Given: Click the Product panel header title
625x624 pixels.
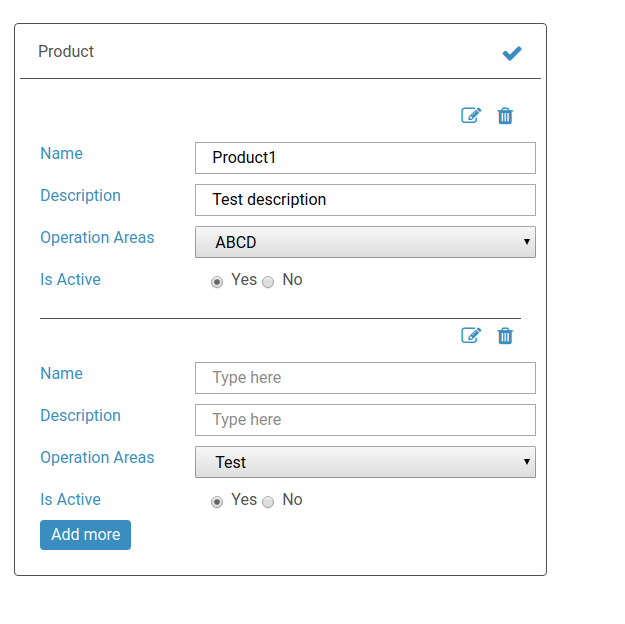Looking at the screenshot, I should 66,52.
